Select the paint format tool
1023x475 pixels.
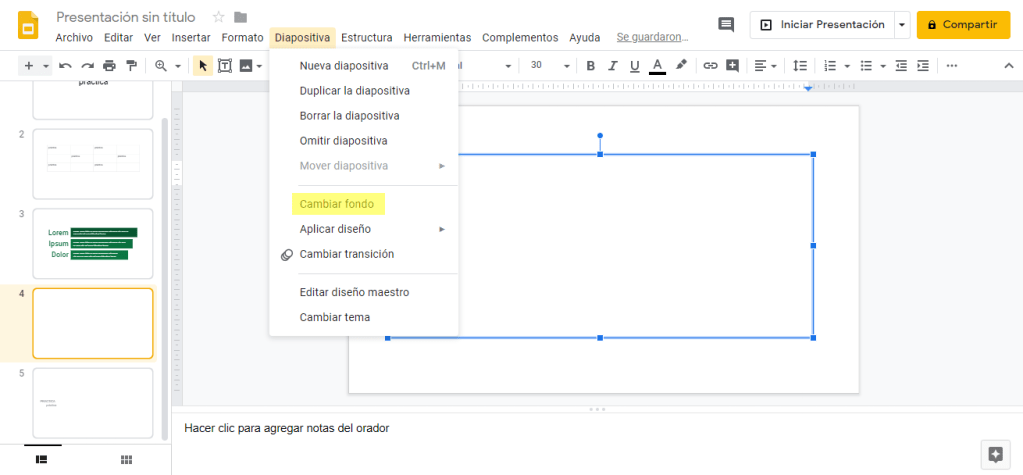pos(130,66)
